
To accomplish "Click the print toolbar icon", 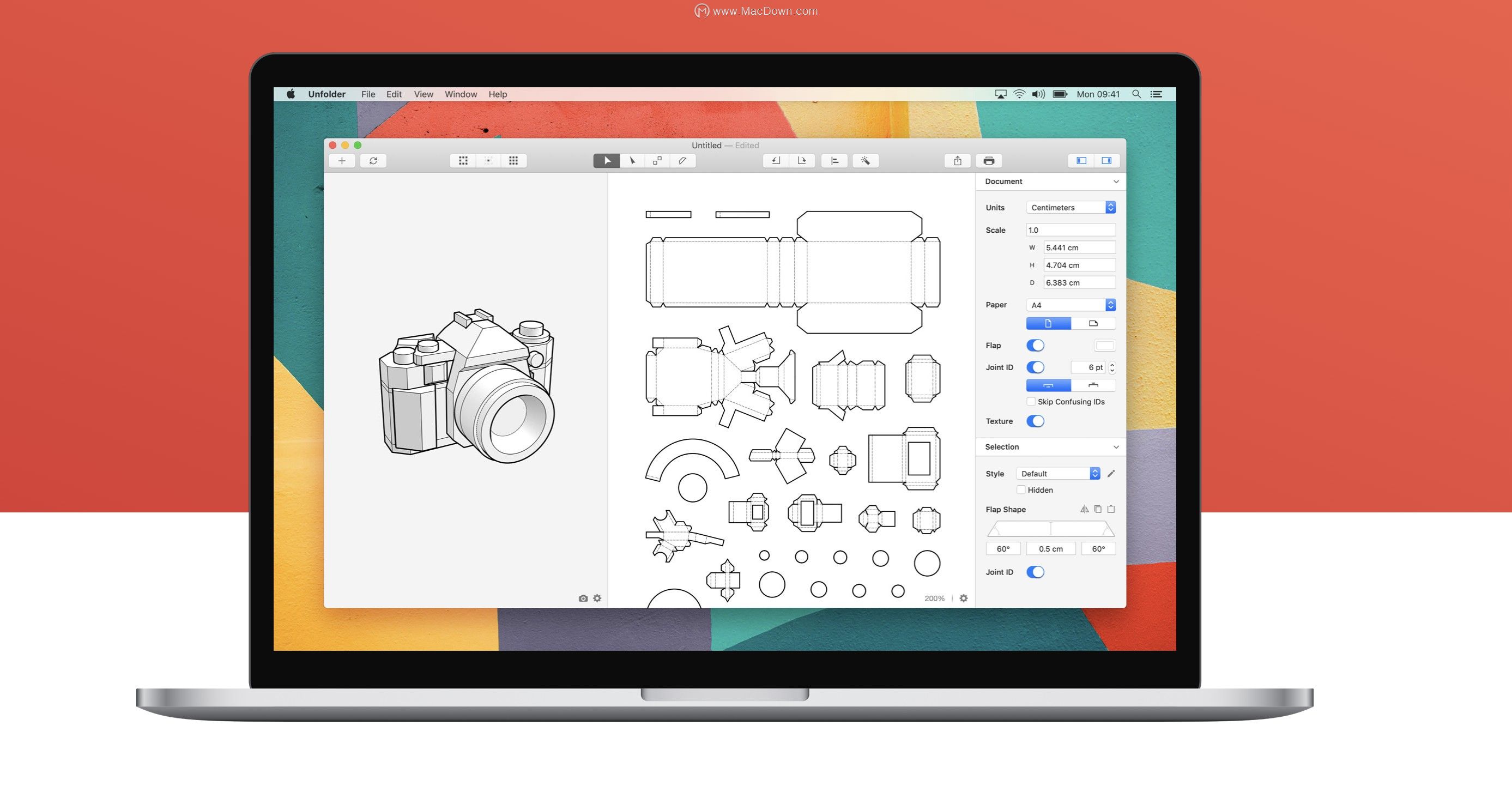I will coord(989,161).
